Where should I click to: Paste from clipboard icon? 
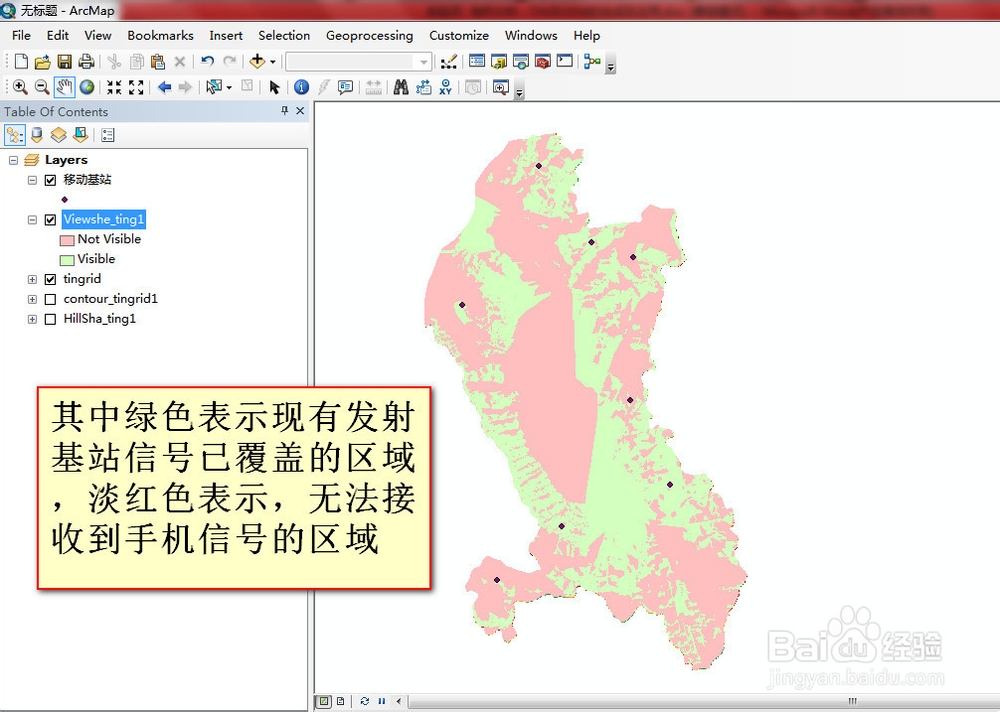click(158, 61)
